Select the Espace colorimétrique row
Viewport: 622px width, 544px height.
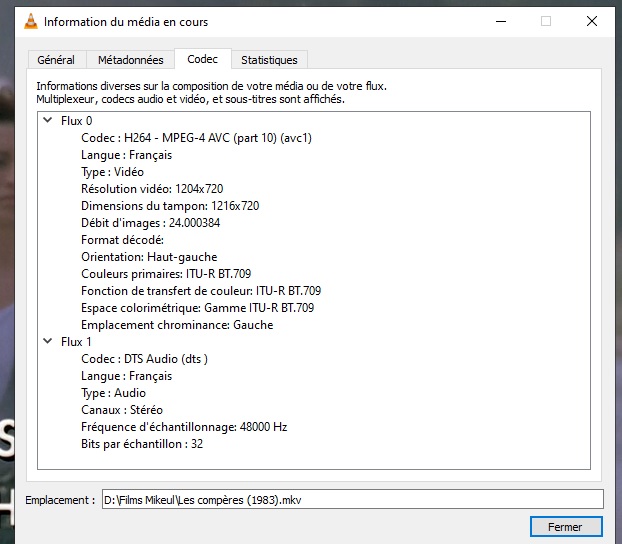click(x=198, y=308)
